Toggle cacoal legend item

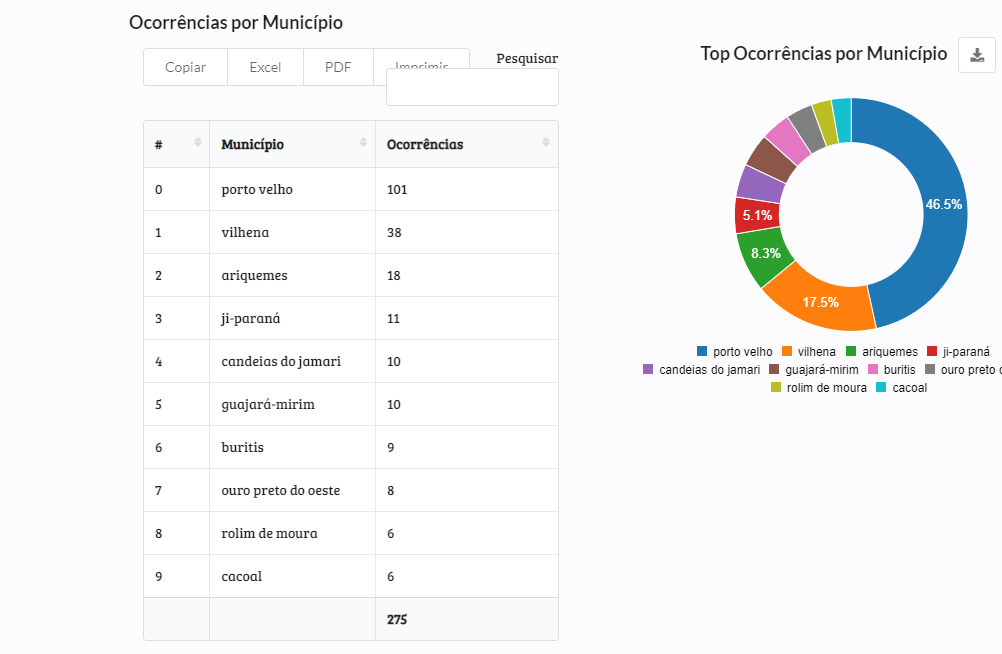tap(901, 388)
